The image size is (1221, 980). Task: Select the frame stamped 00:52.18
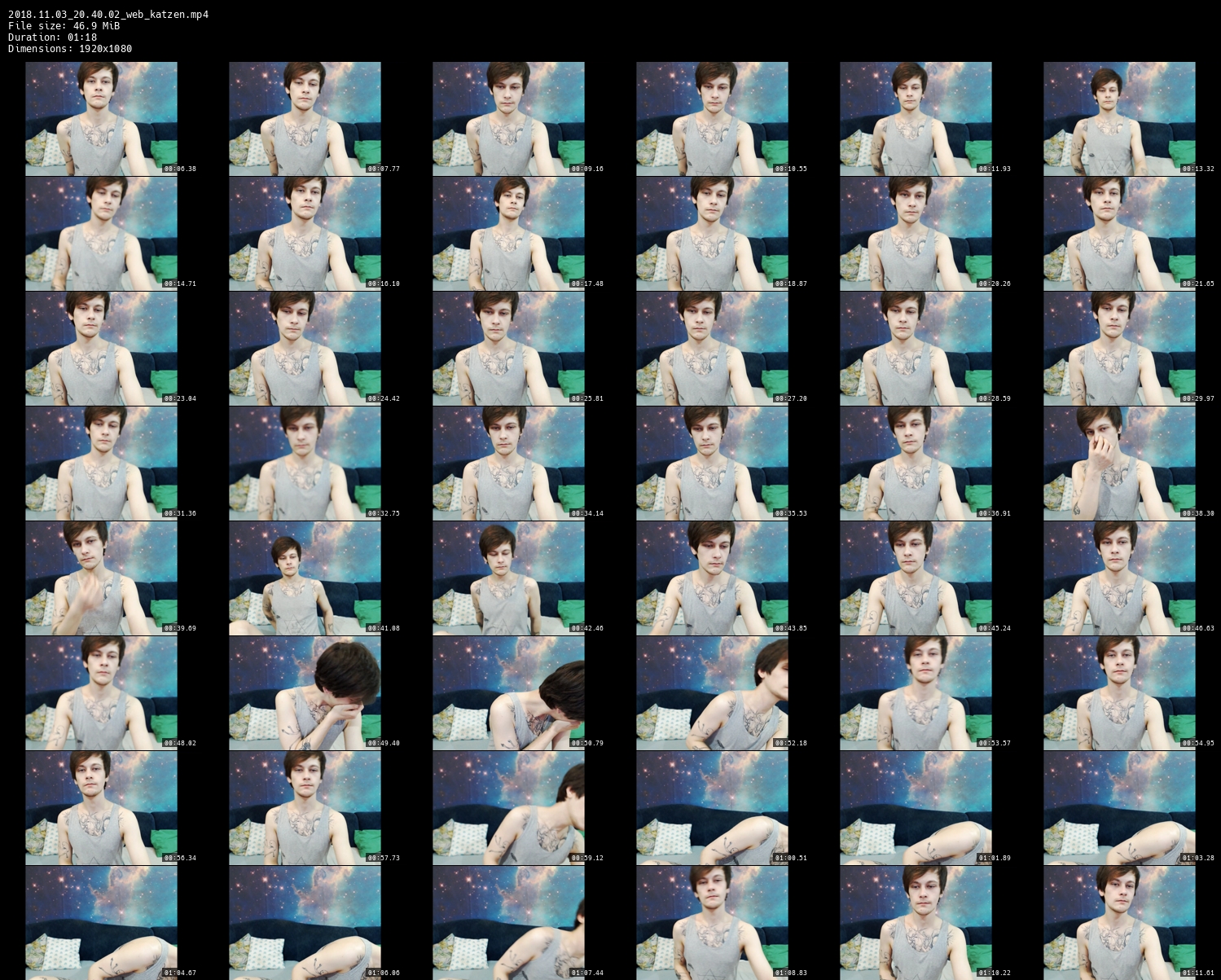[712, 693]
